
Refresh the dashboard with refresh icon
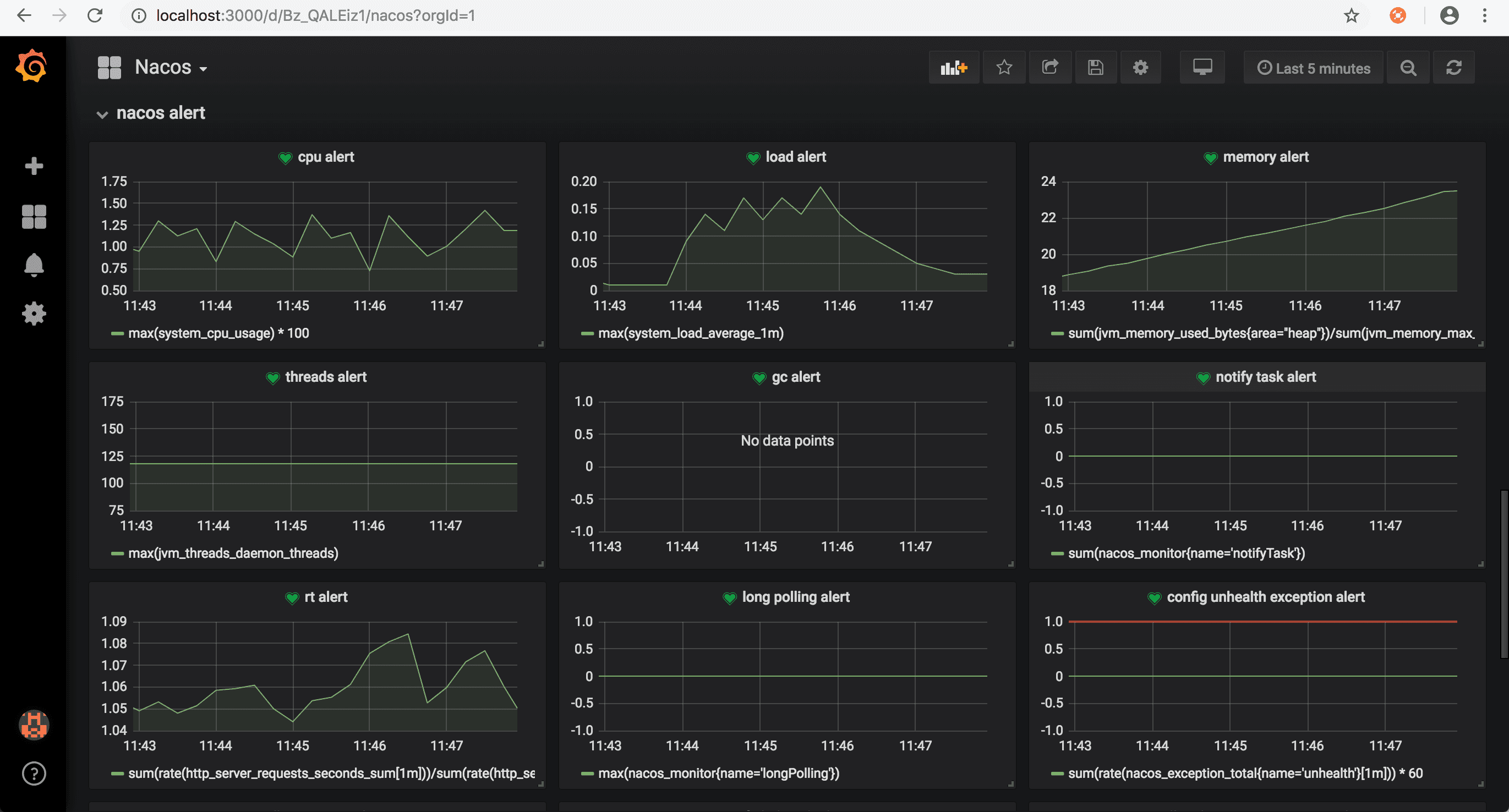click(1453, 68)
